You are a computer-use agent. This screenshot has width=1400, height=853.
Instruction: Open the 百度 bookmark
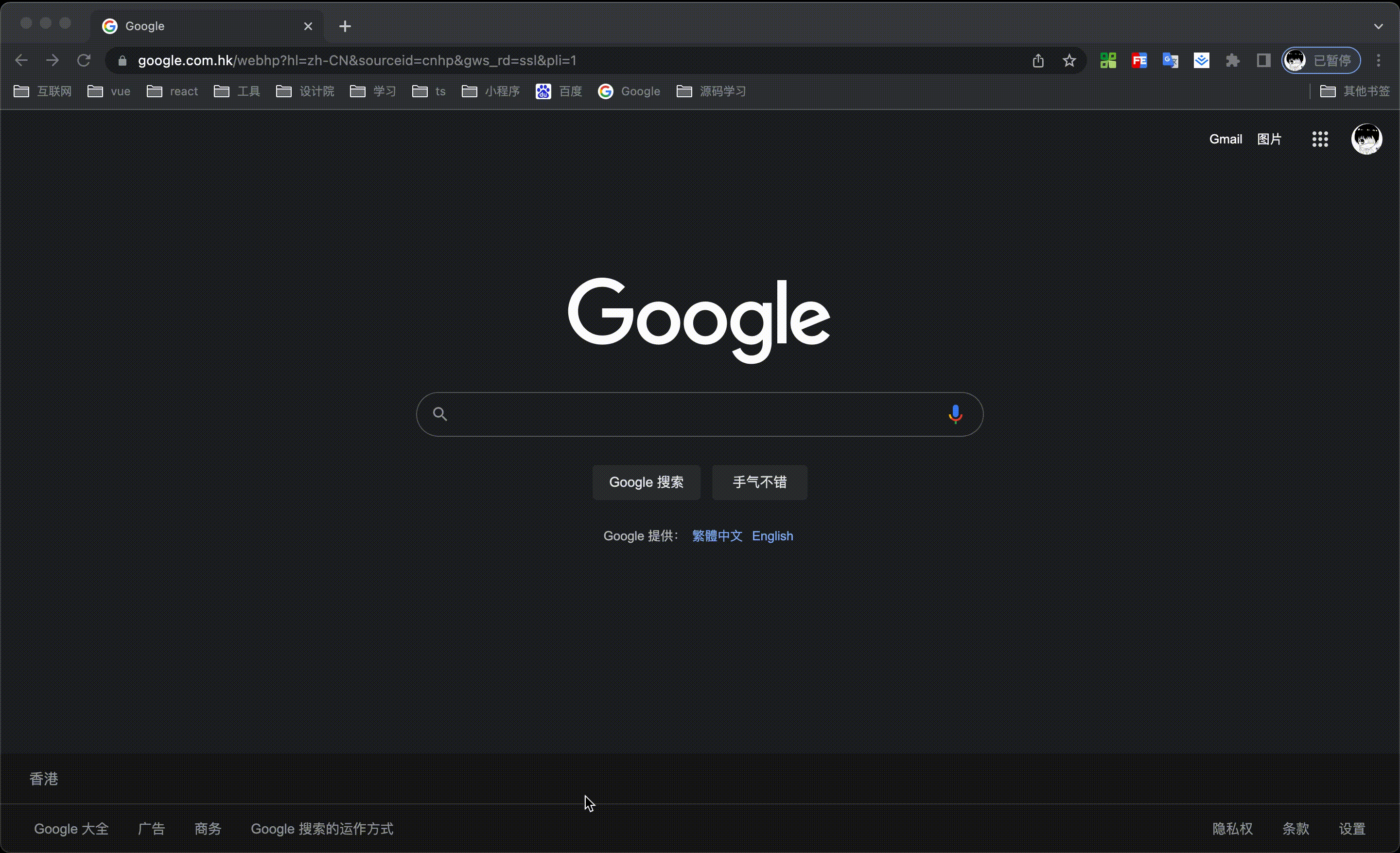(560, 91)
